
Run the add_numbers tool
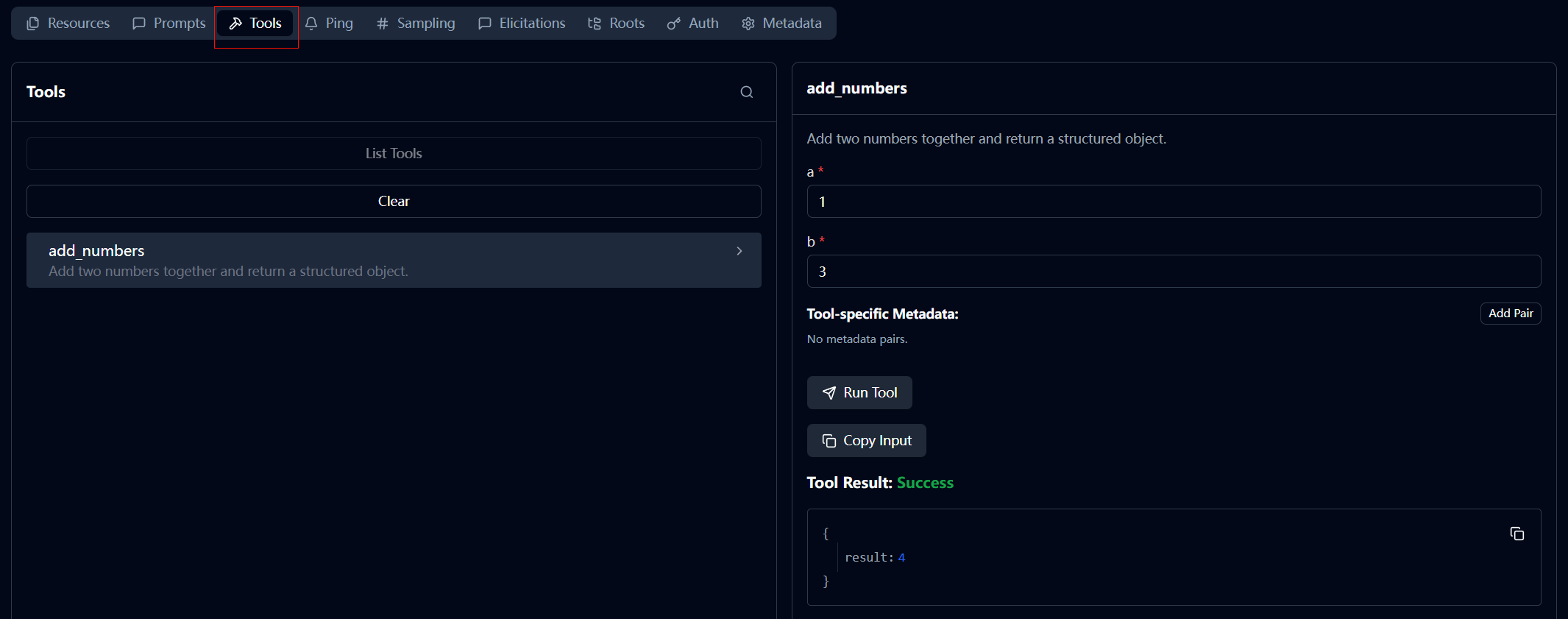tap(859, 393)
